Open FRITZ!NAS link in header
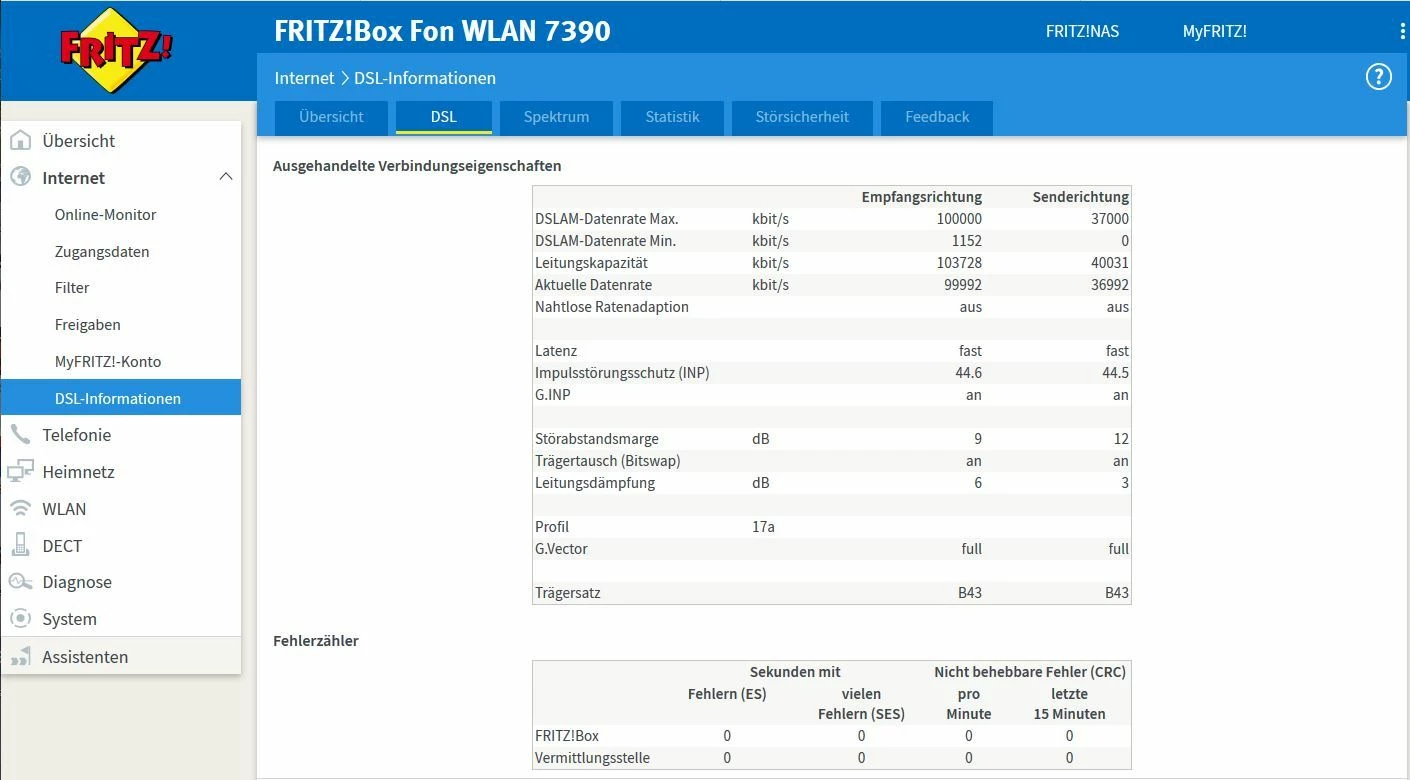 (1082, 31)
